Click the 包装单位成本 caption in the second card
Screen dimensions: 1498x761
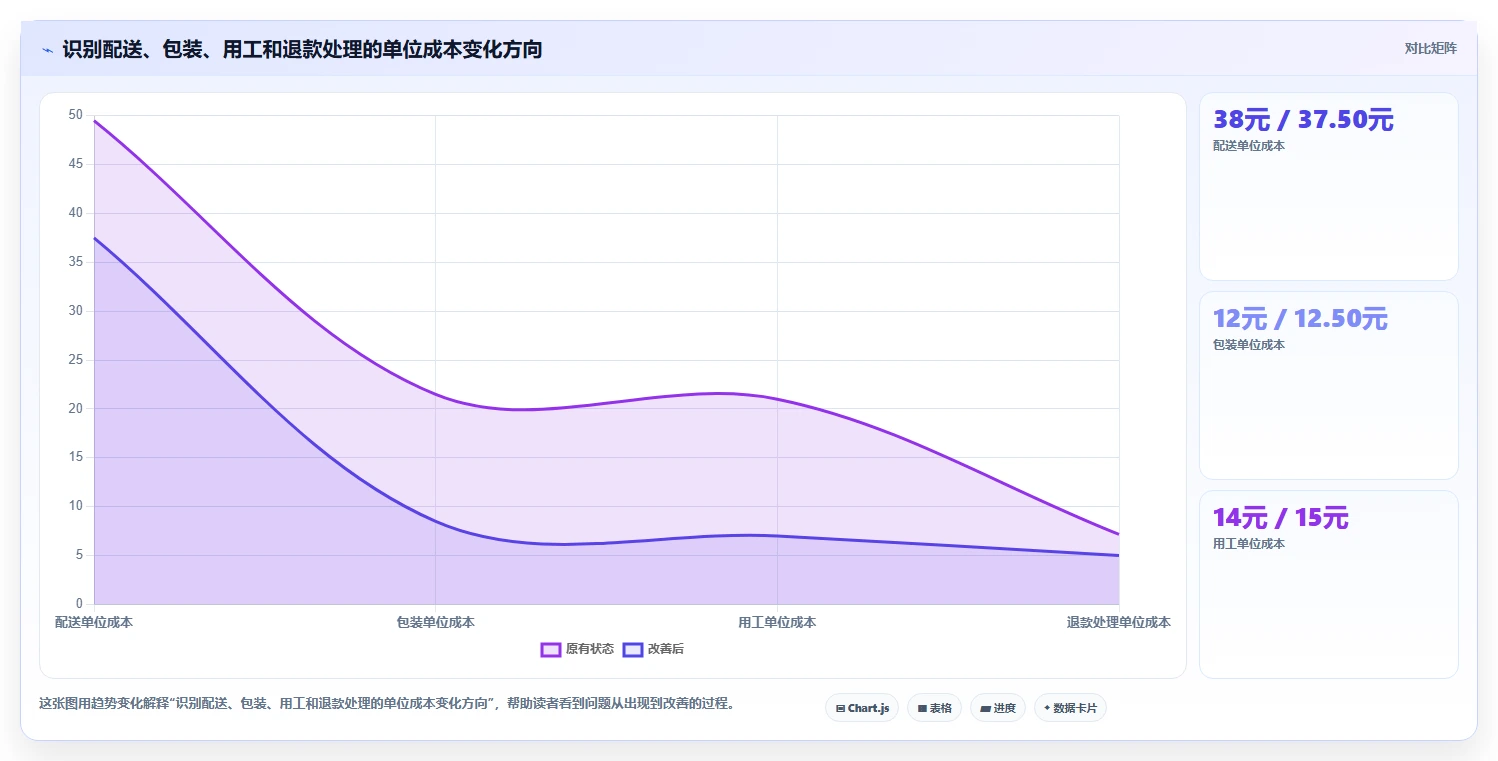pos(1249,345)
